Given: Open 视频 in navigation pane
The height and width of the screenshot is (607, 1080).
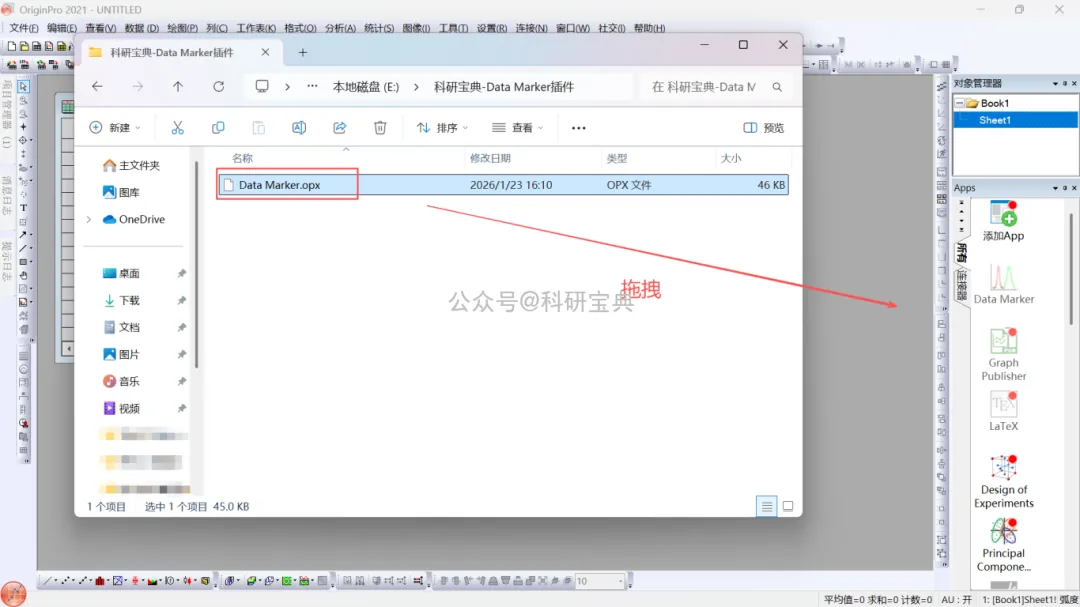Looking at the screenshot, I should tap(121, 409).
